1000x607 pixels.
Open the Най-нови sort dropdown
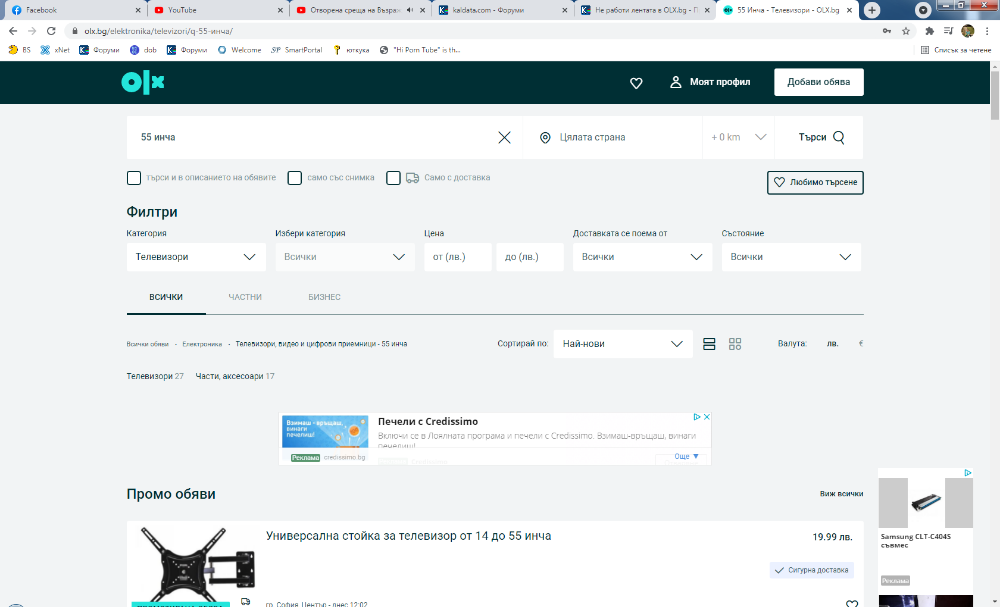[622, 344]
